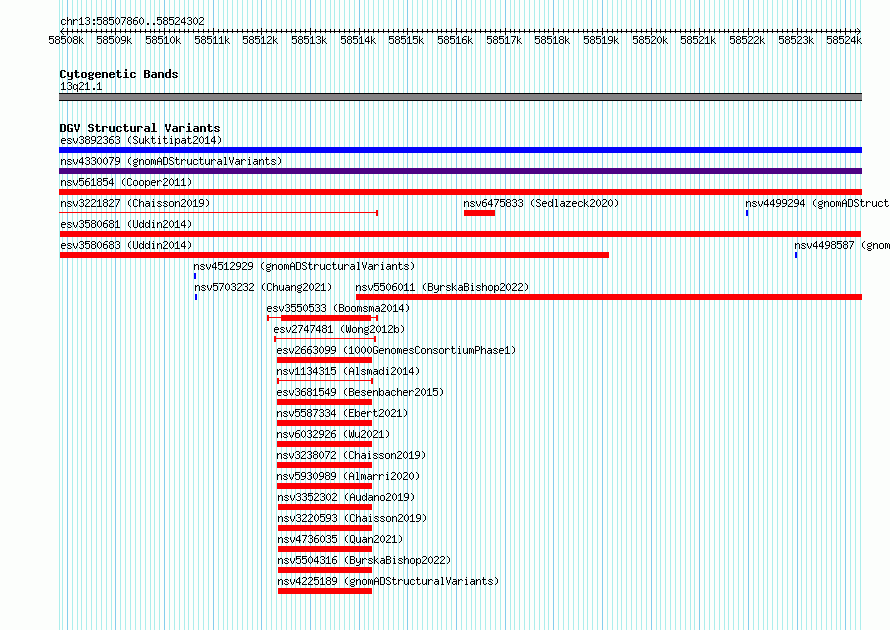Viewport: 890px width, 630px height.
Task: Open the nsv4499294 variant label
Action: tap(817, 203)
